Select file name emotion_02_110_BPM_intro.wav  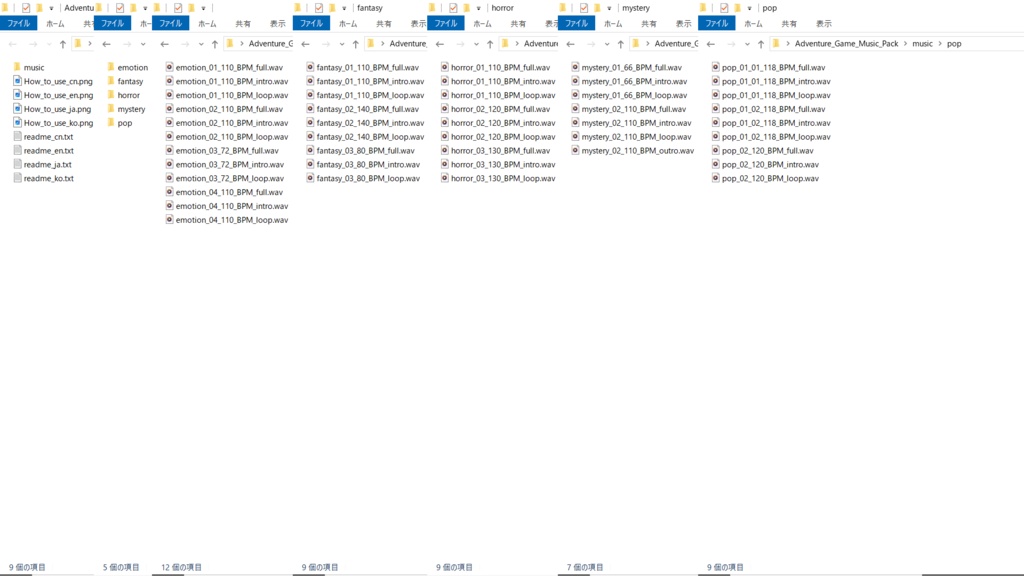click(232, 123)
